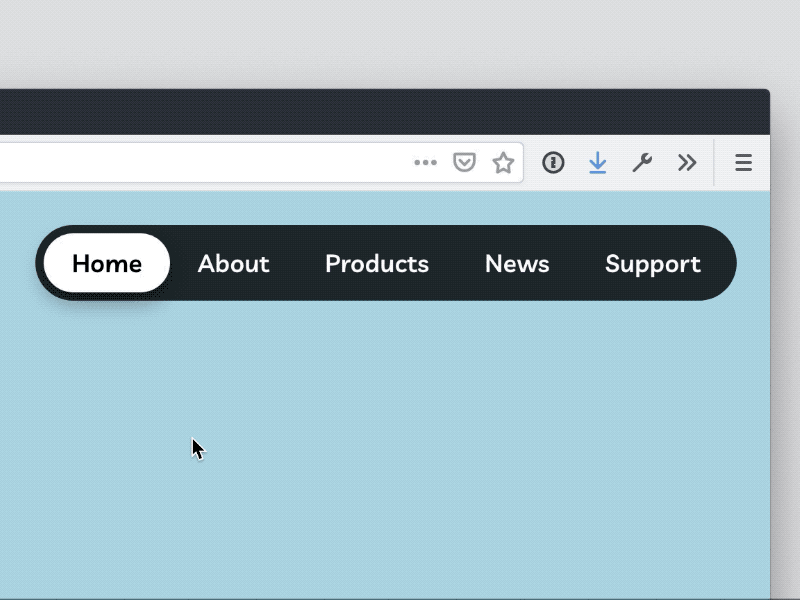Select the Home navigation item
800x600 pixels.
[x=104, y=263]
